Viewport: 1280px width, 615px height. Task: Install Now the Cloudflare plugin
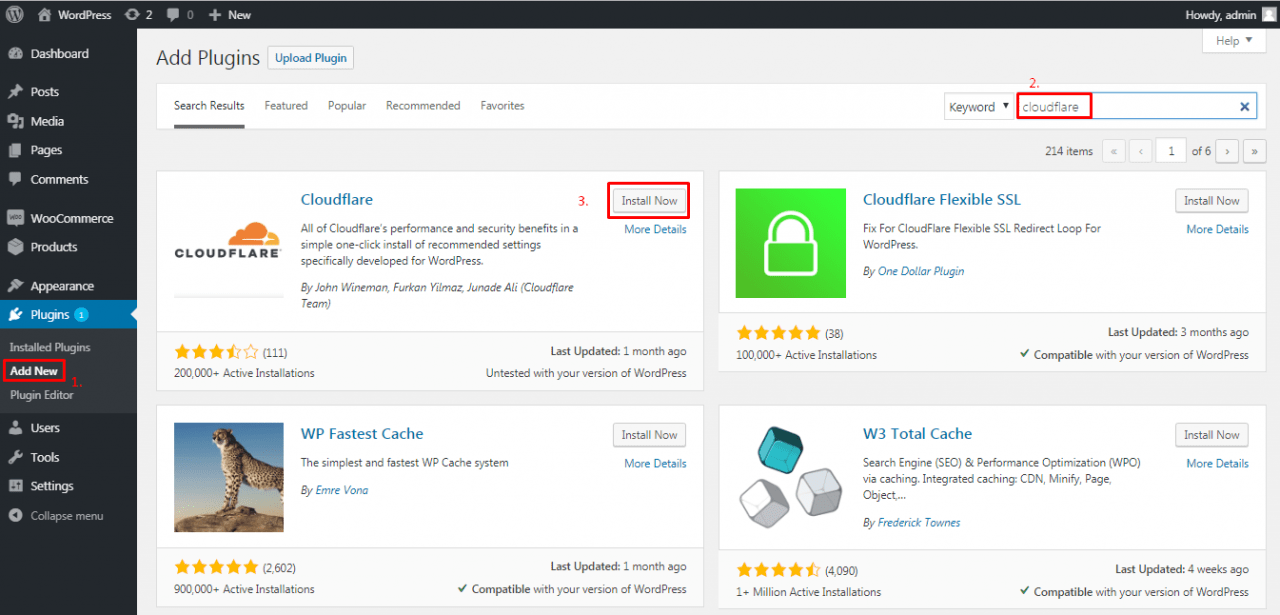pos(648,200)
